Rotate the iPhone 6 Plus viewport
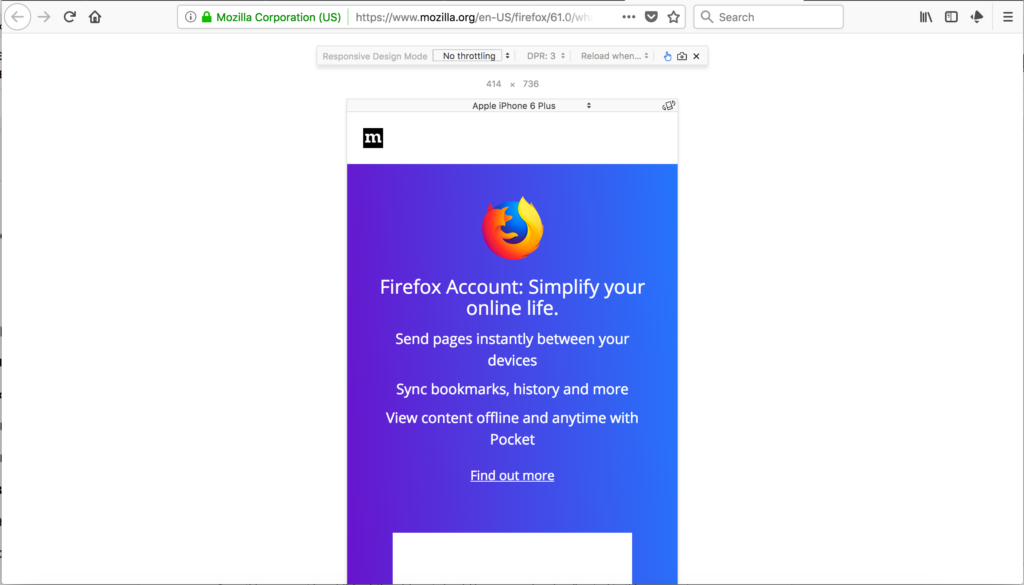 (x=669, y=106)
